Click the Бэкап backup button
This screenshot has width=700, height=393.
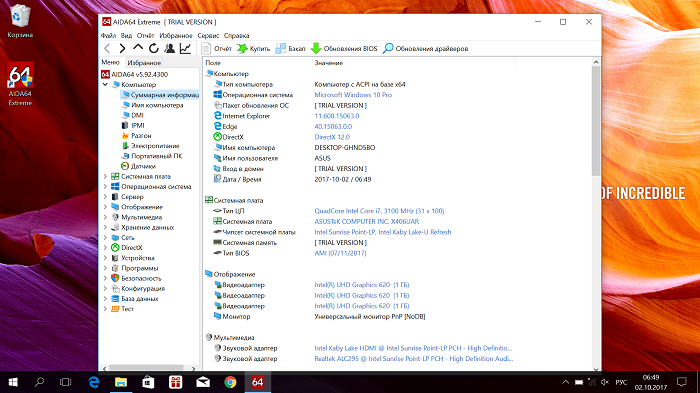coord(290,49)
